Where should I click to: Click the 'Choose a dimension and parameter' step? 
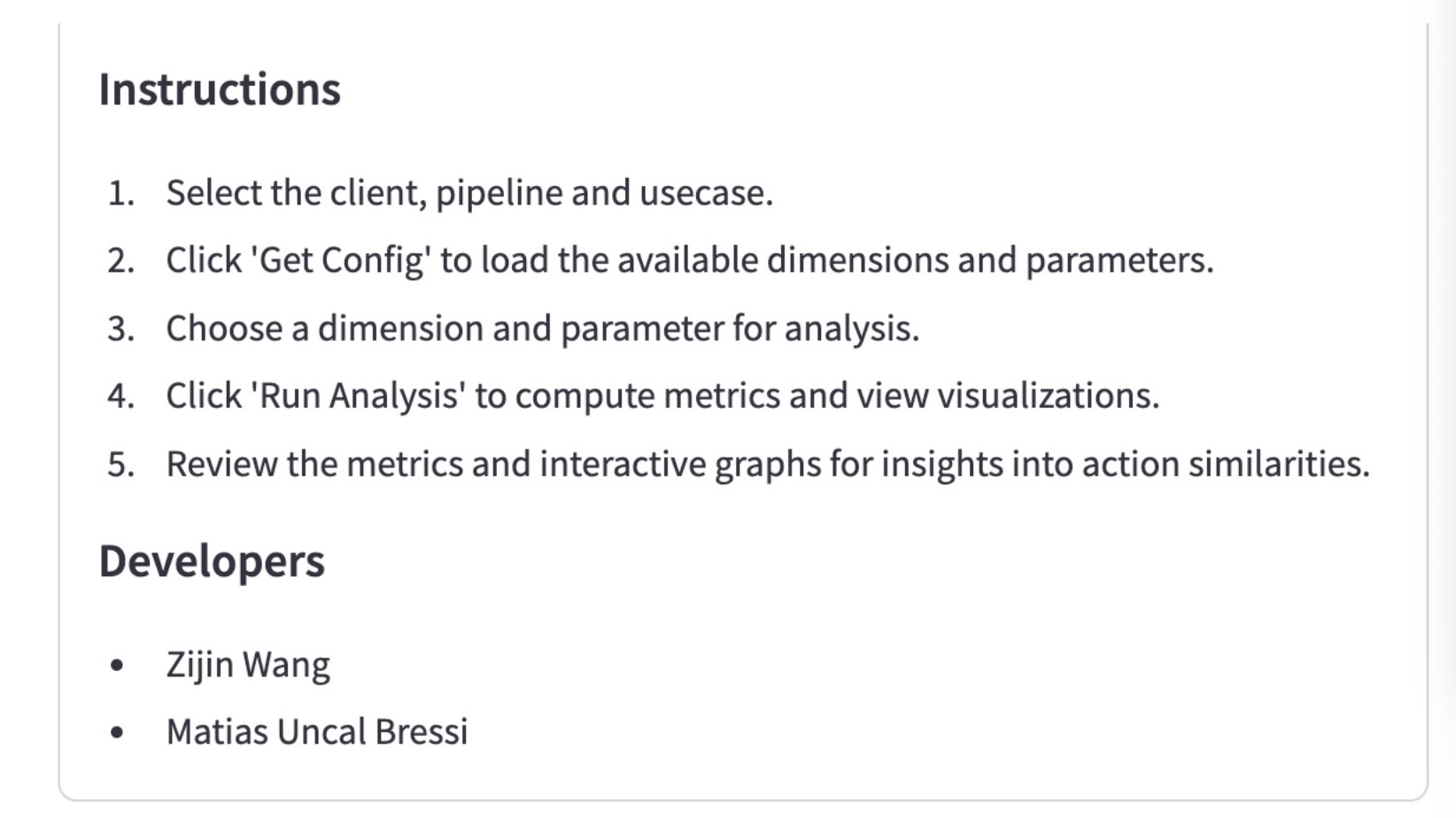542,328
